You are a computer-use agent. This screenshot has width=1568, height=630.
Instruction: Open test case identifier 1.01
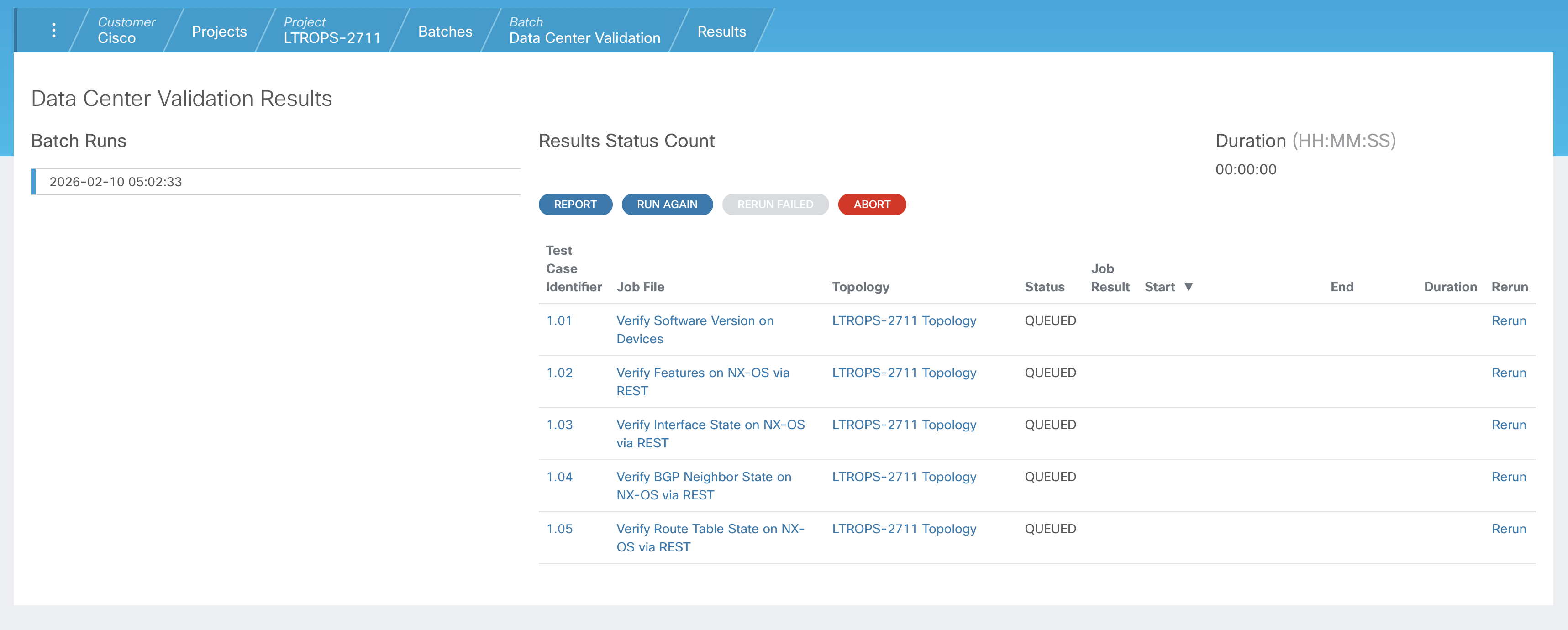tap(559, 321)
